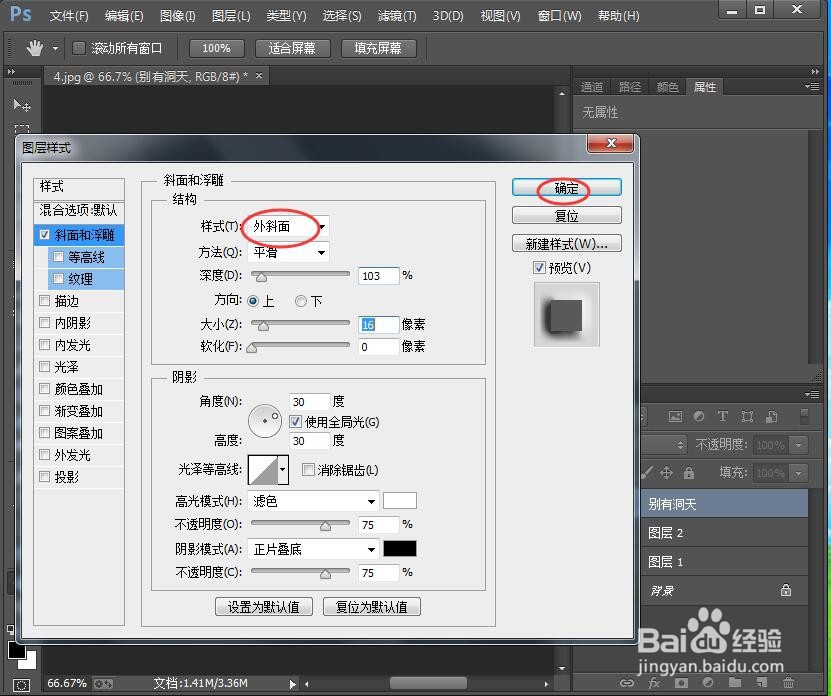
Task: Filter layers by type (T) icon
Action: click(x=722, y=417)
